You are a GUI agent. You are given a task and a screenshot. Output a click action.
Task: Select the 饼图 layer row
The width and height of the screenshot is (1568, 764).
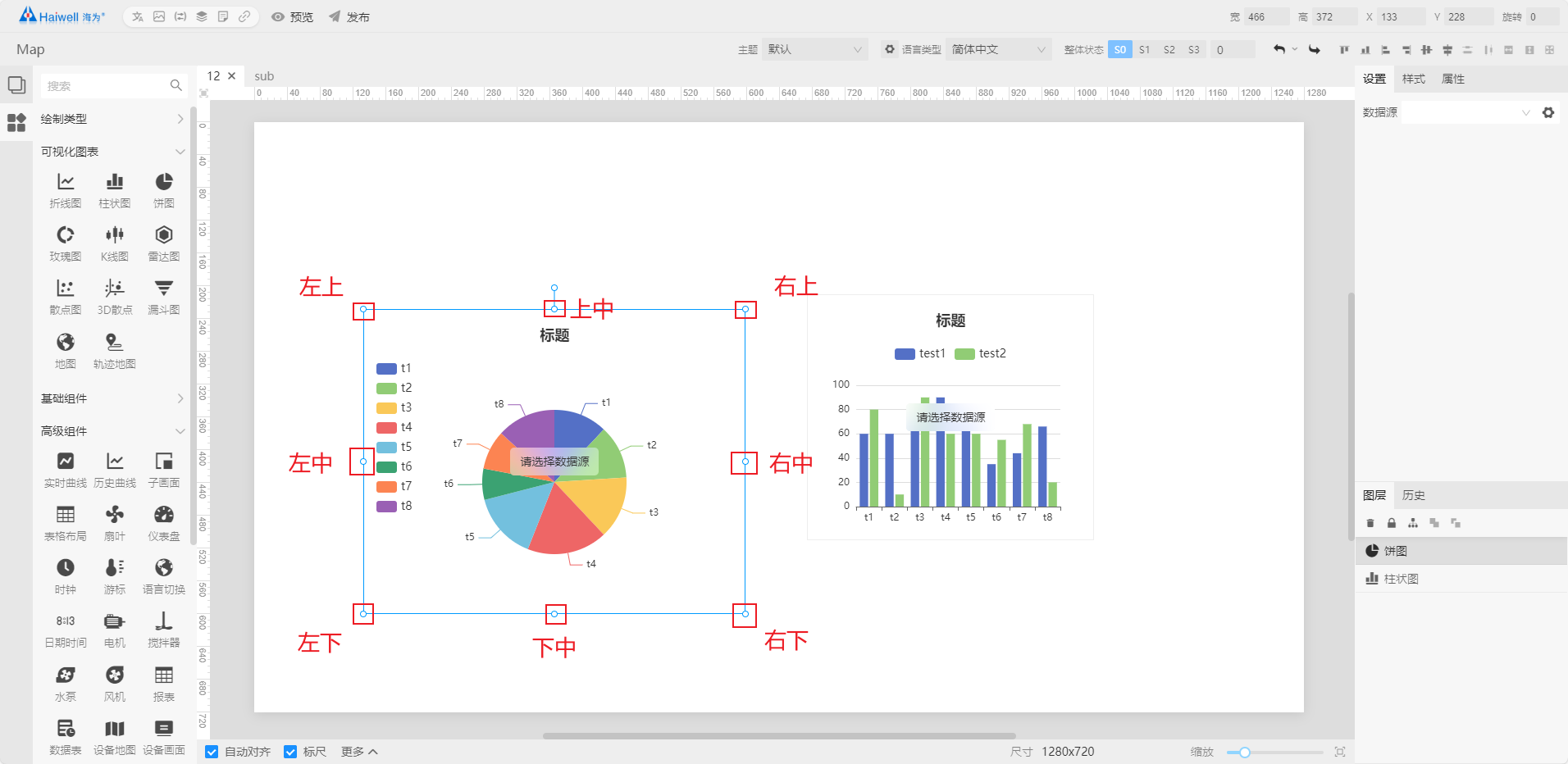pos(1461,551)
